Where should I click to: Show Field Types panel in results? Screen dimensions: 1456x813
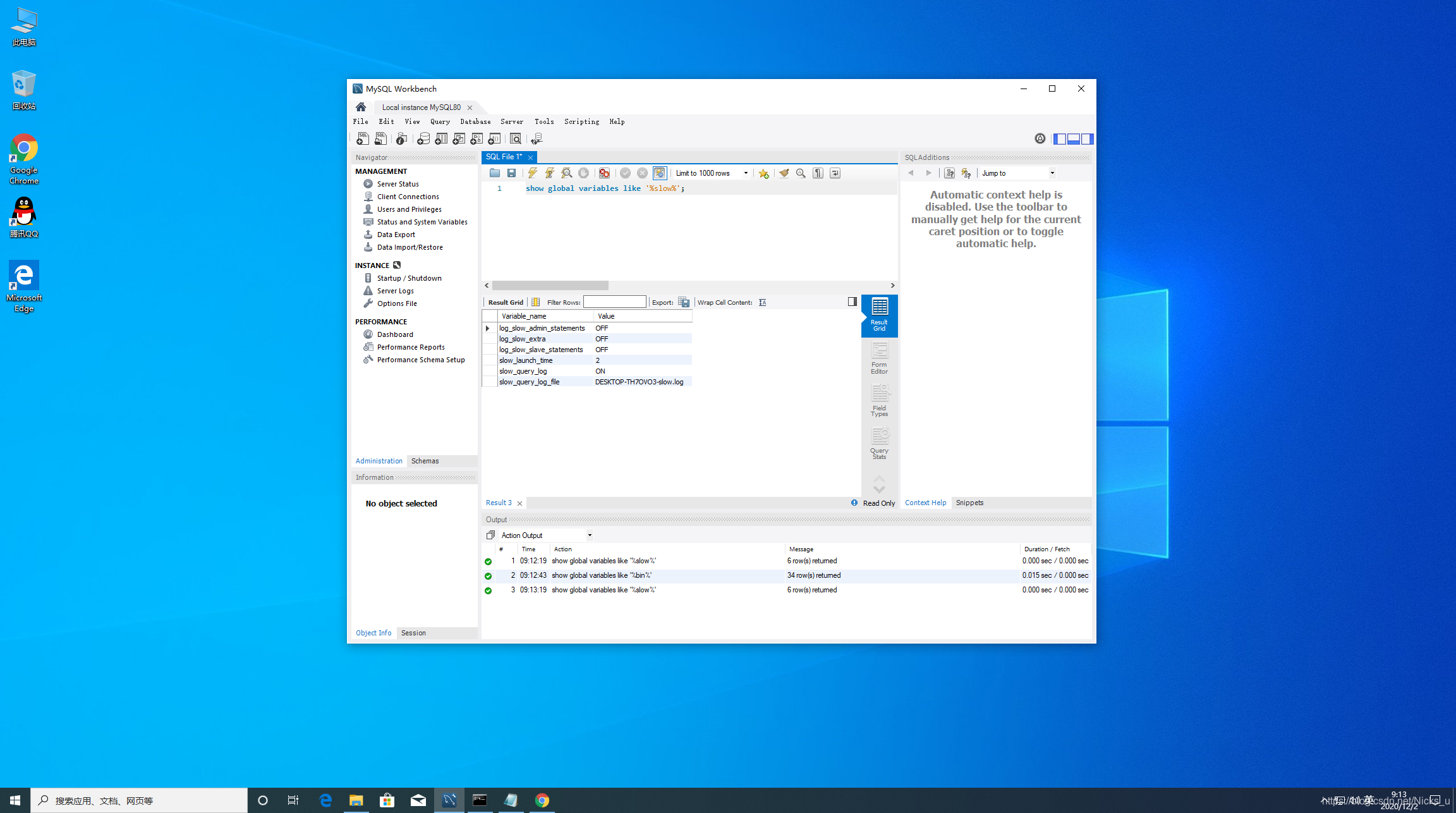tap(879, 400)
